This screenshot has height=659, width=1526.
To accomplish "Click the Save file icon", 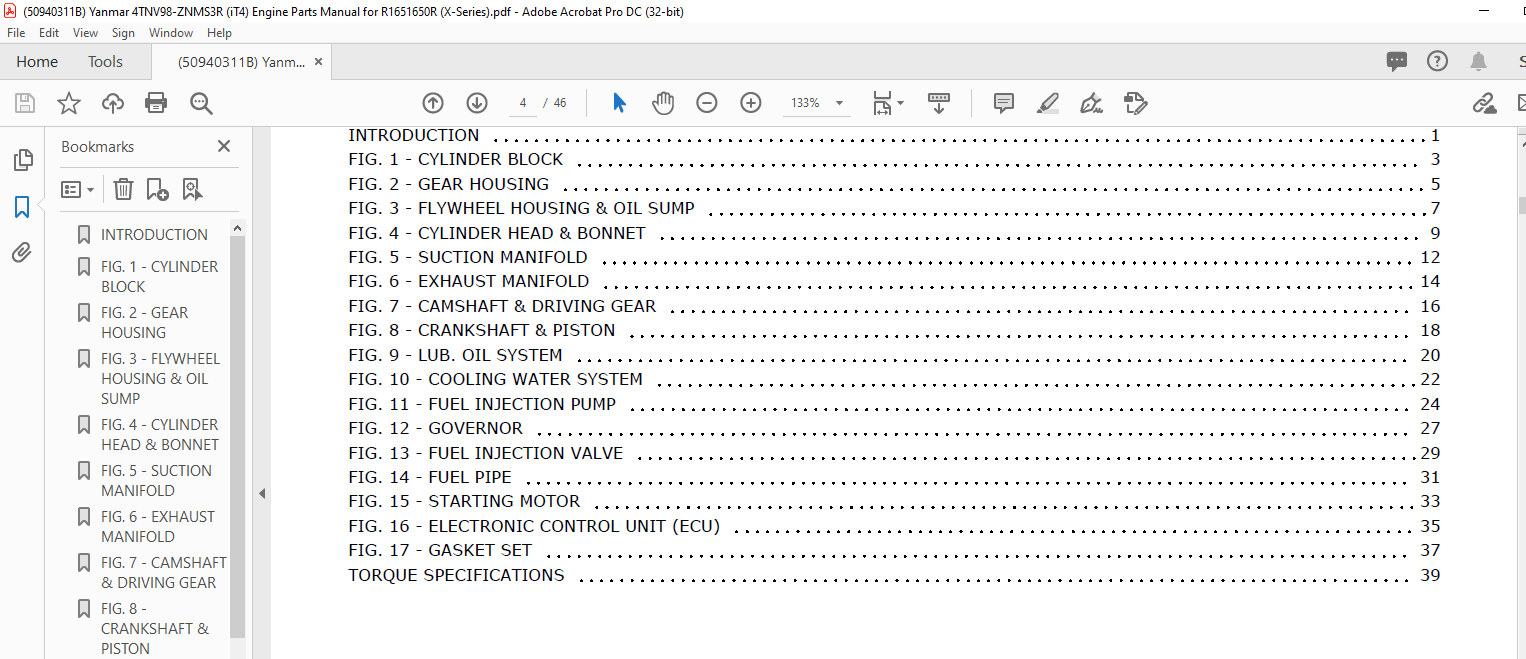I will point(25,103).
